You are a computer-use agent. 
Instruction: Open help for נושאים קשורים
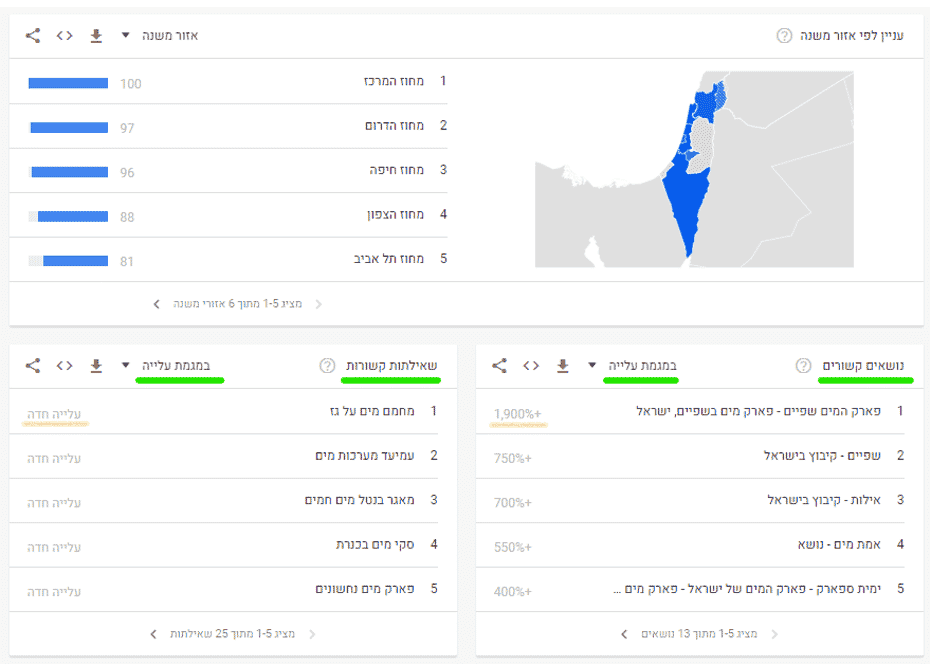click(x=803, y=366)
